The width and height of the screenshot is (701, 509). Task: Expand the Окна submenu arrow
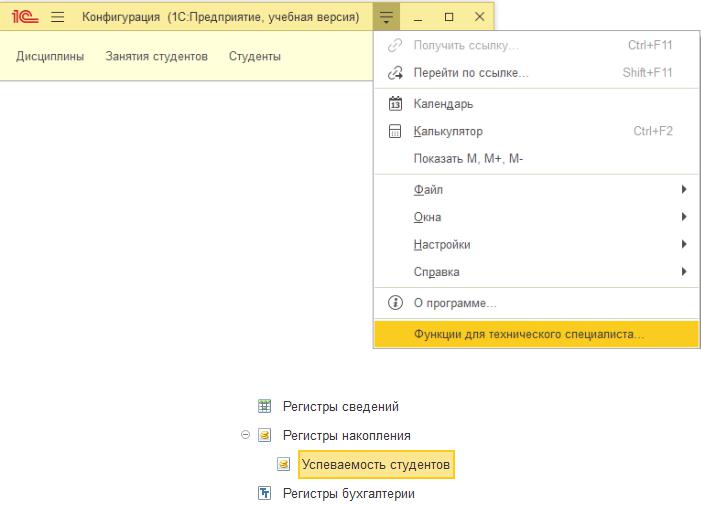[x=684, y=217]
